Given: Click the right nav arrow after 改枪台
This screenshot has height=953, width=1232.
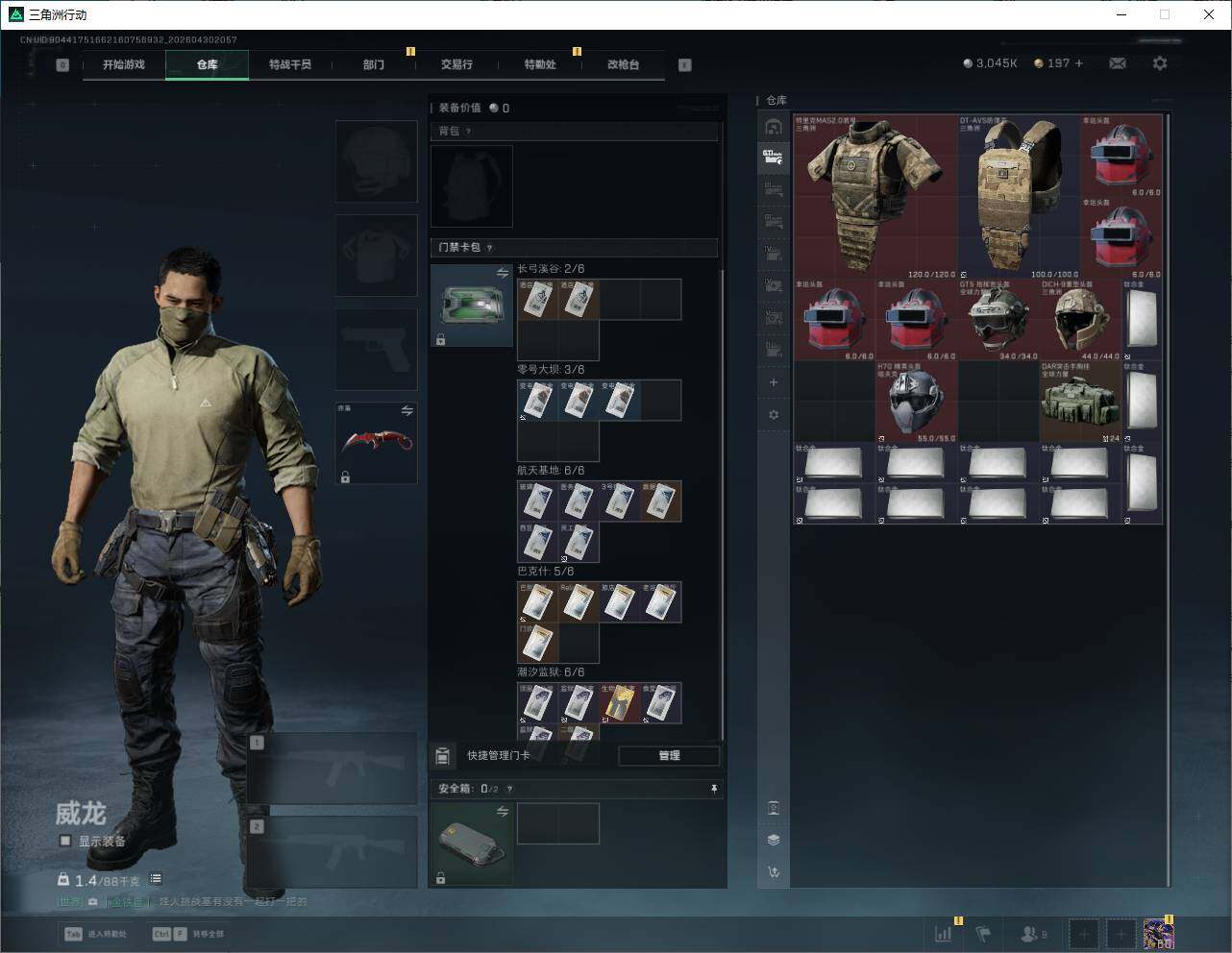Looking at the screenshot, I should pos(685,65).
